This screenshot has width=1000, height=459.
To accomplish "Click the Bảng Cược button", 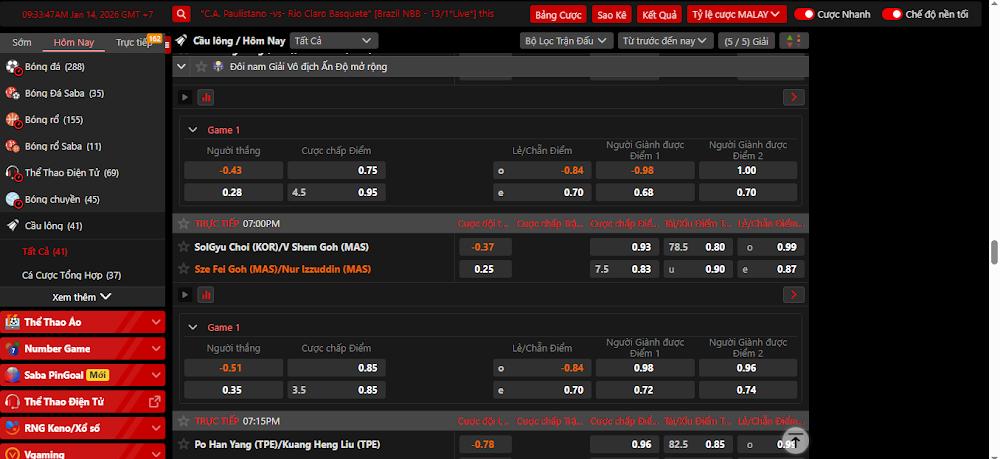I will (558, 15).
